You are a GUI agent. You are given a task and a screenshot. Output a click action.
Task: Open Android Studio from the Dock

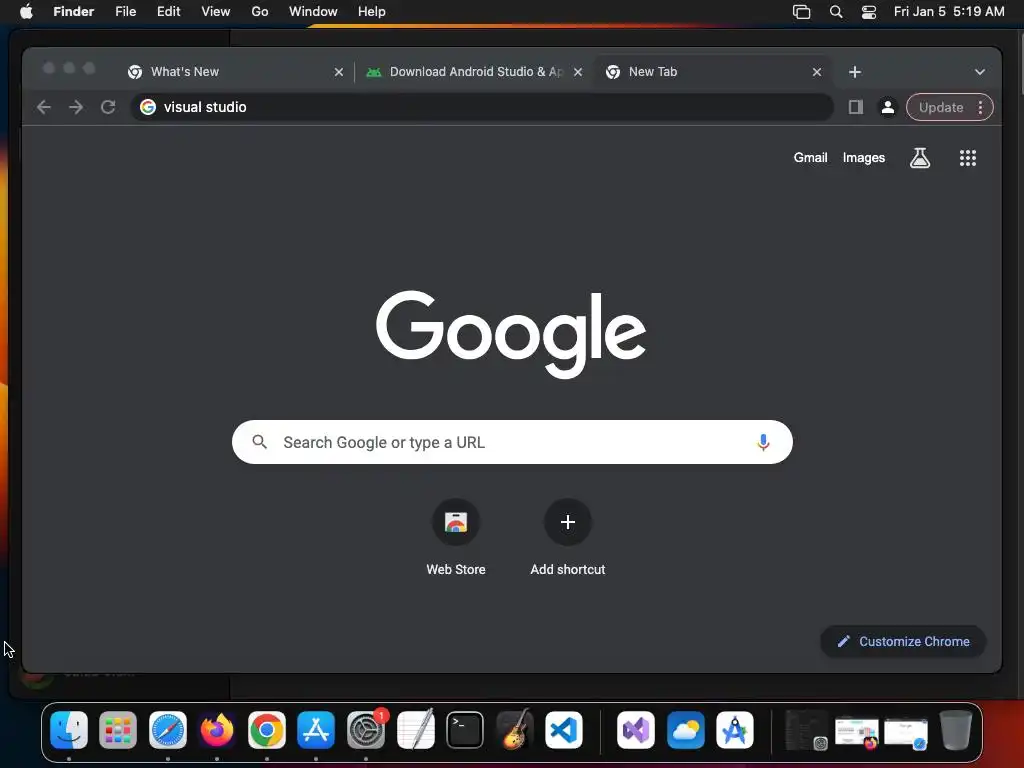coord(735,729)
